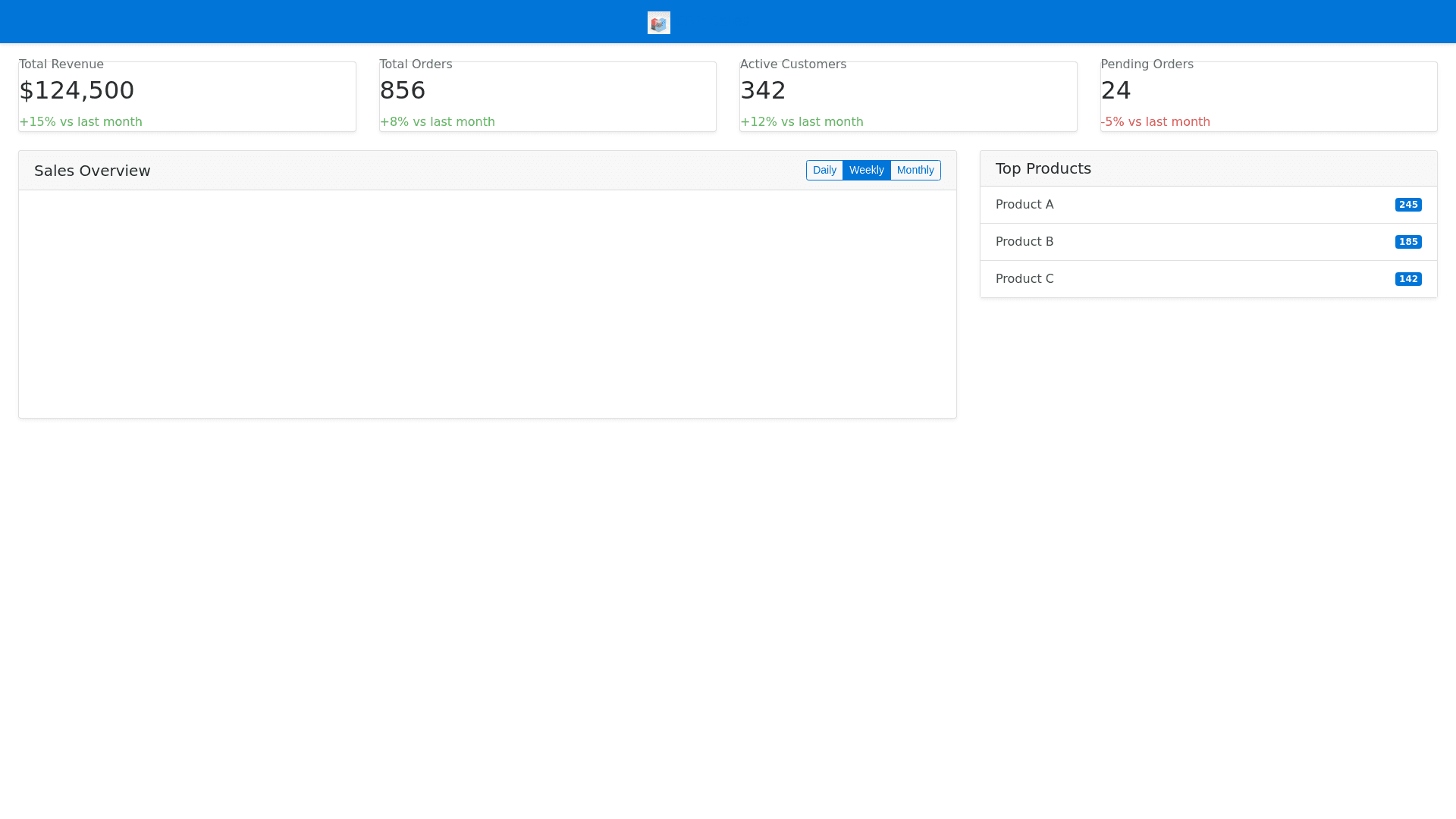Open Product A list item

click(1024, 205)
